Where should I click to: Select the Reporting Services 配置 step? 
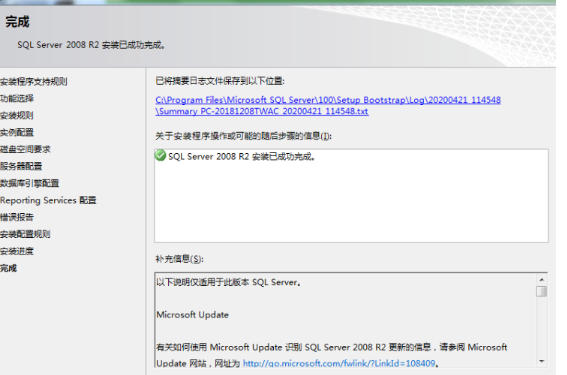point(48,200)
